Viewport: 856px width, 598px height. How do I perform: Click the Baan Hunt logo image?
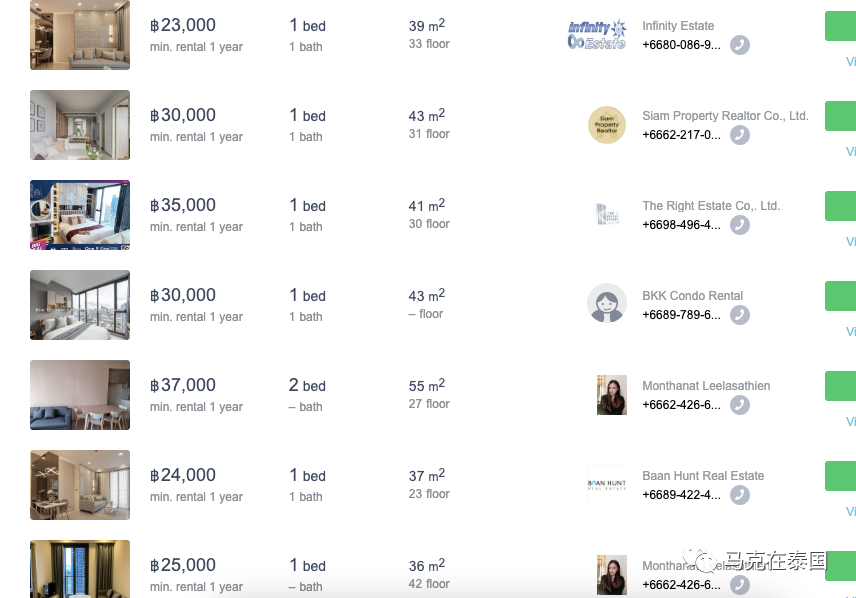[607, 484]
